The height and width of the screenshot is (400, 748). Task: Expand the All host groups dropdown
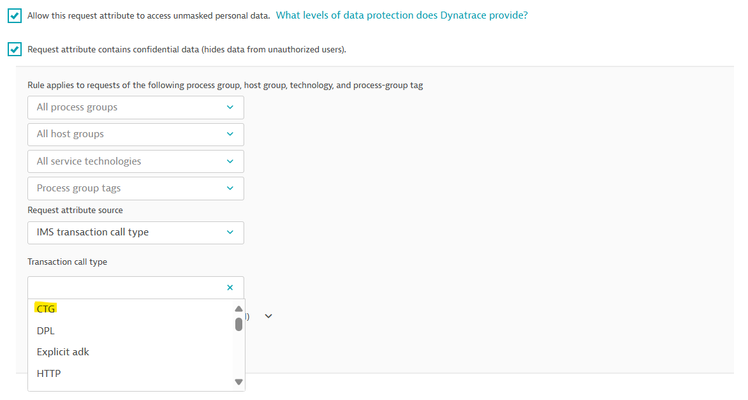[135, 134]
